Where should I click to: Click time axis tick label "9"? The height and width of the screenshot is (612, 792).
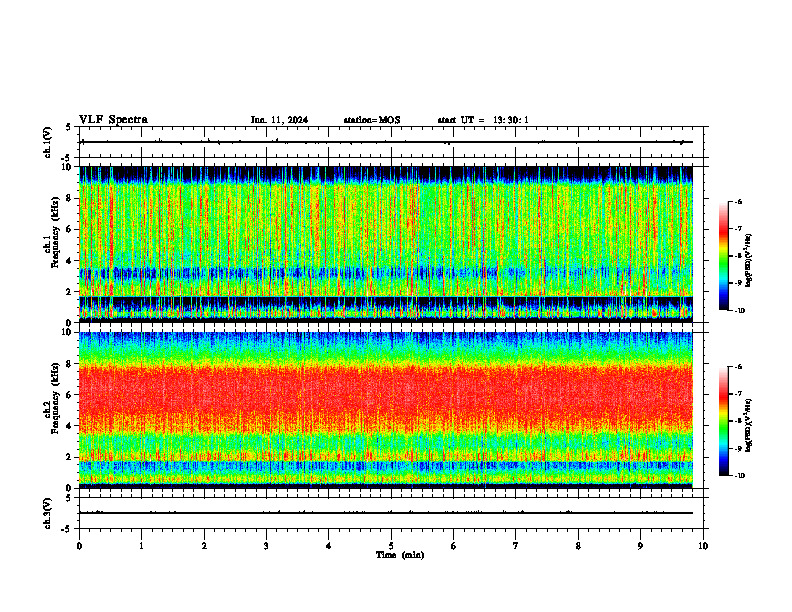(x=640, y=546)
